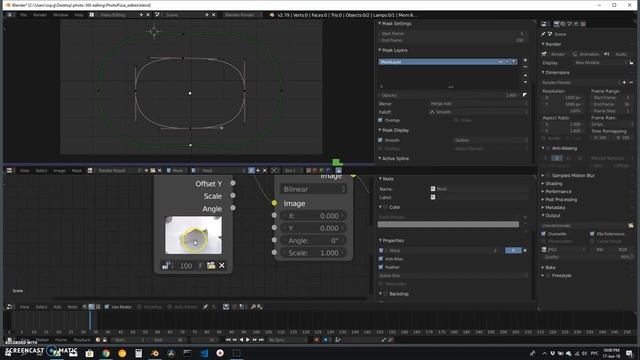The image size is (640, 360).
Task: Open Render menu in top bar
Action: click(40, 15)
